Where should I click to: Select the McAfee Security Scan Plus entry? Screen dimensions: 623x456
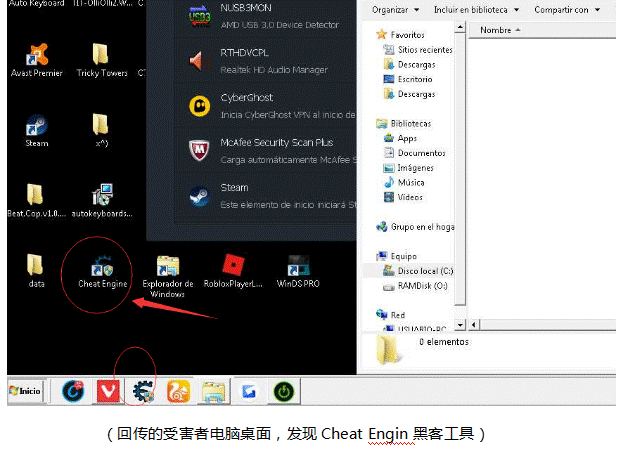(x=265, y=151)
